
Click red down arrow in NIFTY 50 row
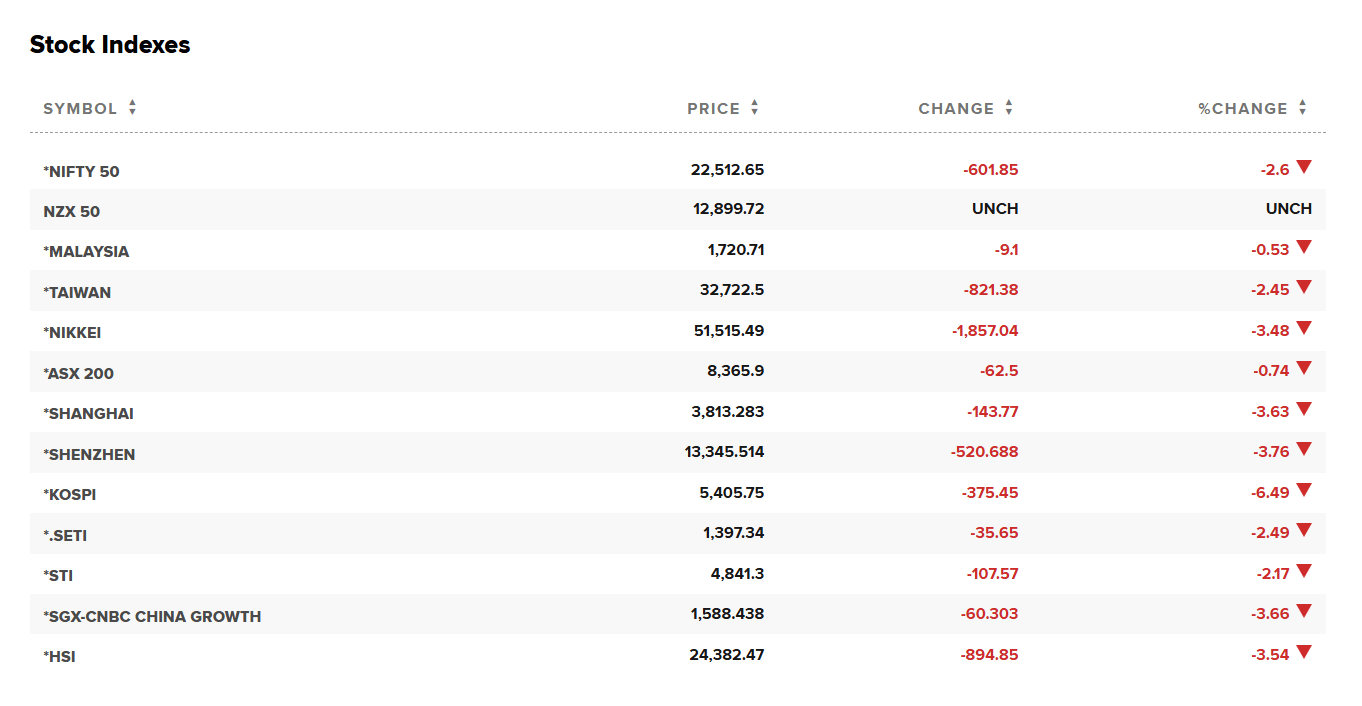pyautogui.click(x=1303, y=167)
